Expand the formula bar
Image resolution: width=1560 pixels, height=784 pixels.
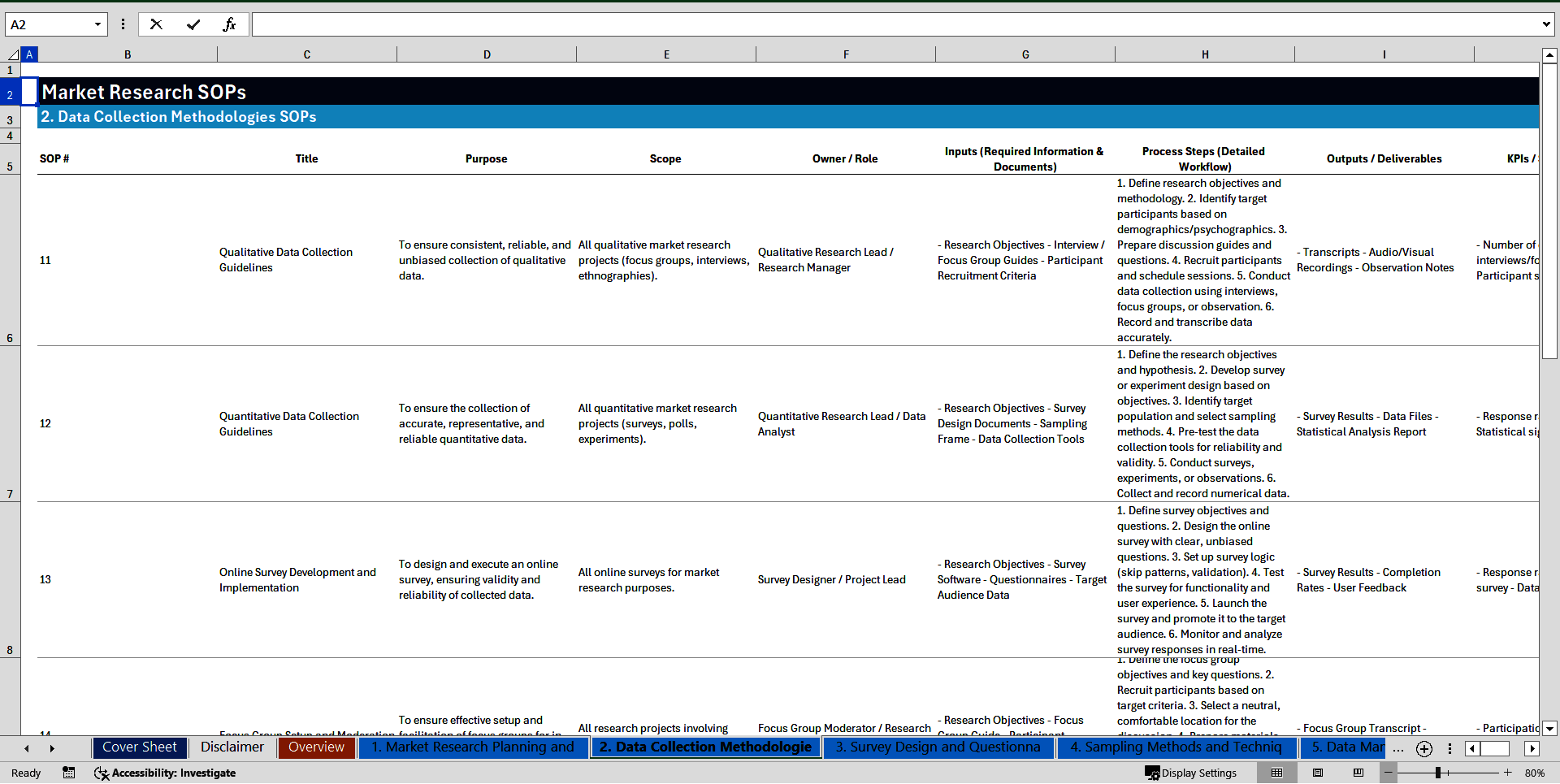point(1545,24)
